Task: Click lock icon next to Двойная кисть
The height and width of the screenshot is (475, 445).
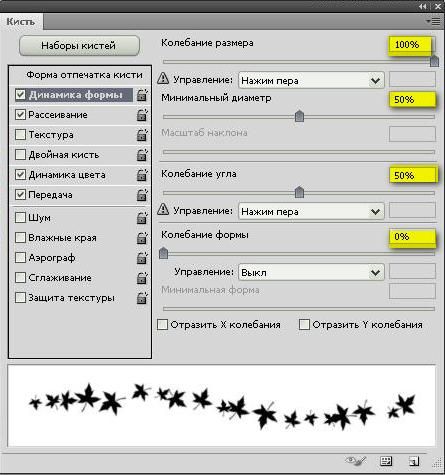Action: coord(142,155)
